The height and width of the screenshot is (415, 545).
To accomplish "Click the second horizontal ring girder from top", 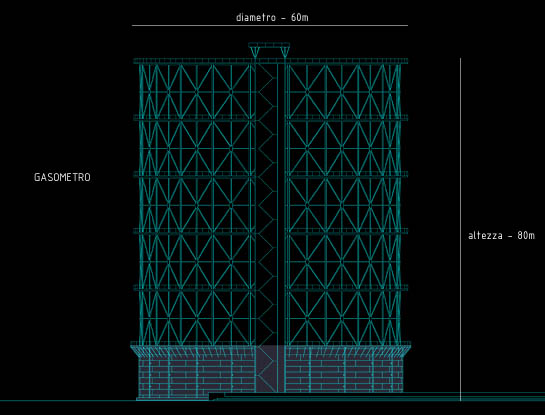I will click(x=270, y=118).
